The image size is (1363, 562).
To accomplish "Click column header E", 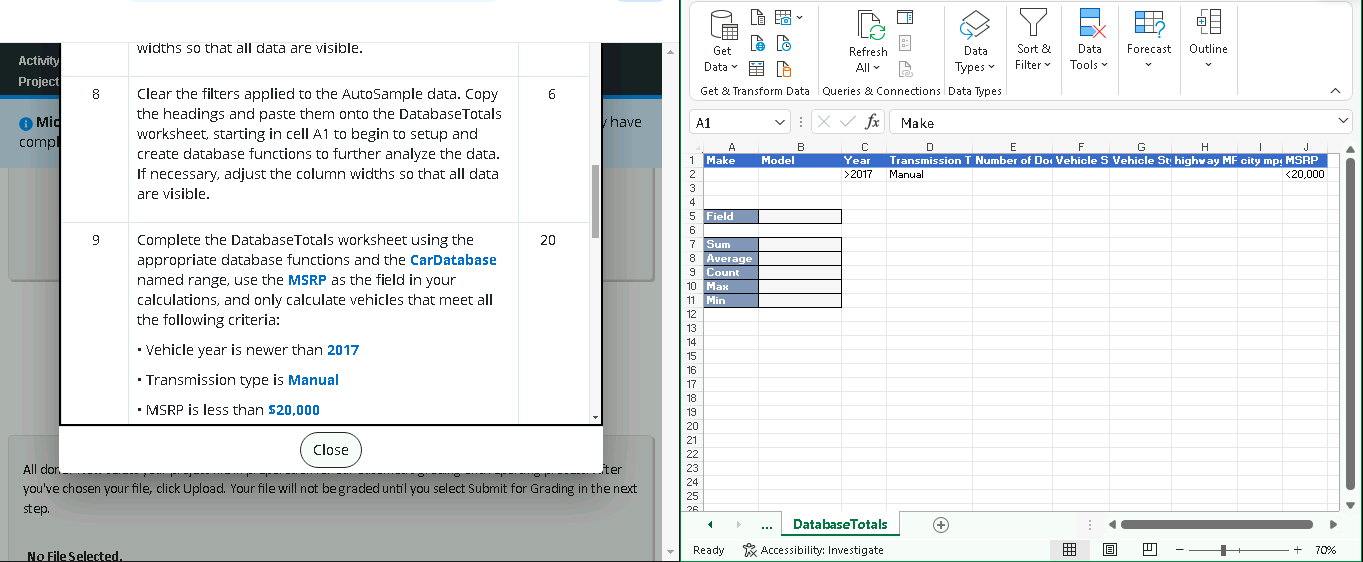I will [1012, 147].
